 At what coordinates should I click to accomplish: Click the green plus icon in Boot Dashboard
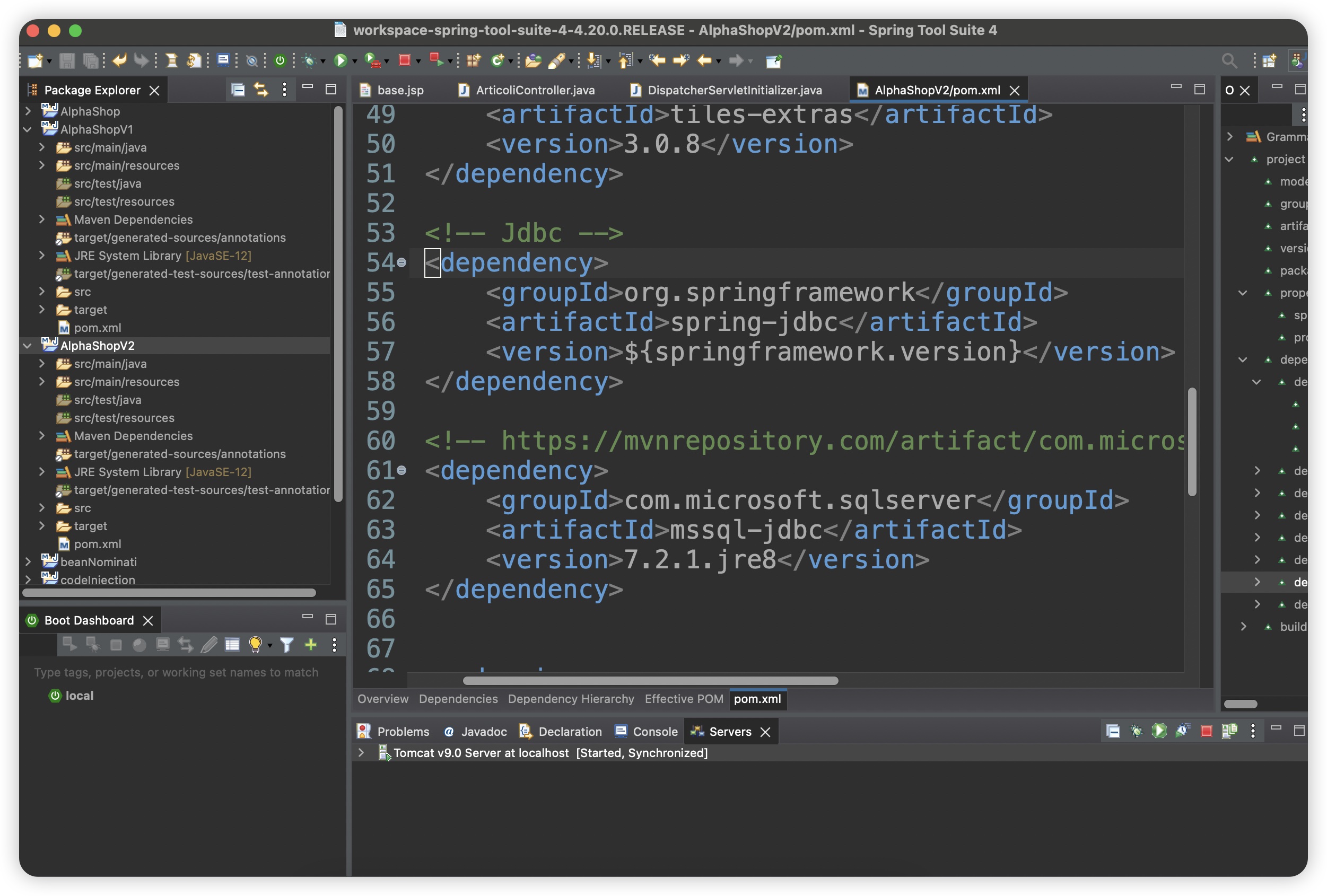click(311, 645)
